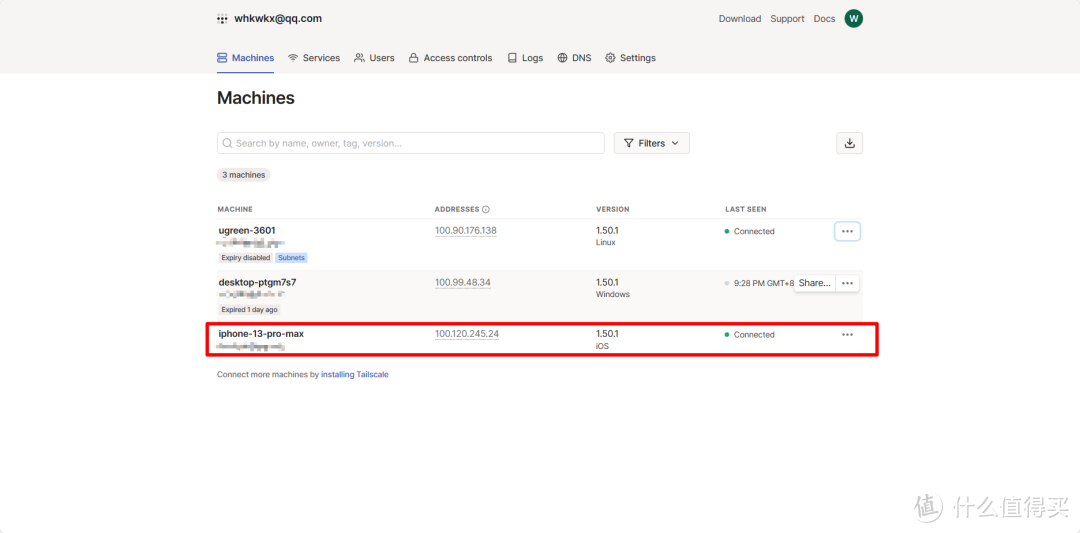Open the Users tab

[x=374, y=58]
